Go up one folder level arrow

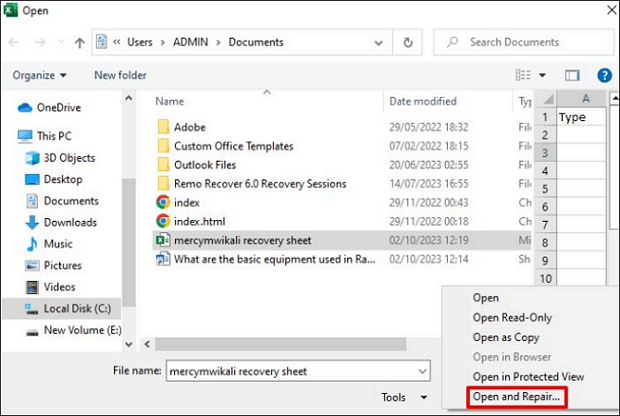(79, 43)
